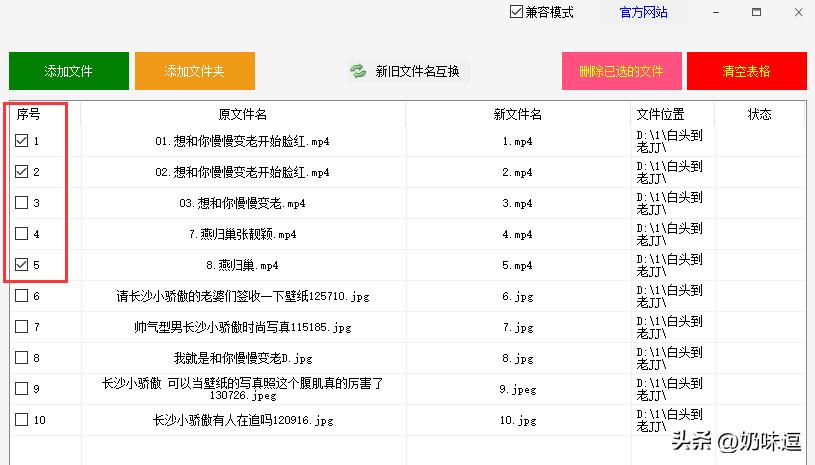Click the orange 添加文件夹 button
Viewport: 815px width, 465px height.
(x=195, y=71)
